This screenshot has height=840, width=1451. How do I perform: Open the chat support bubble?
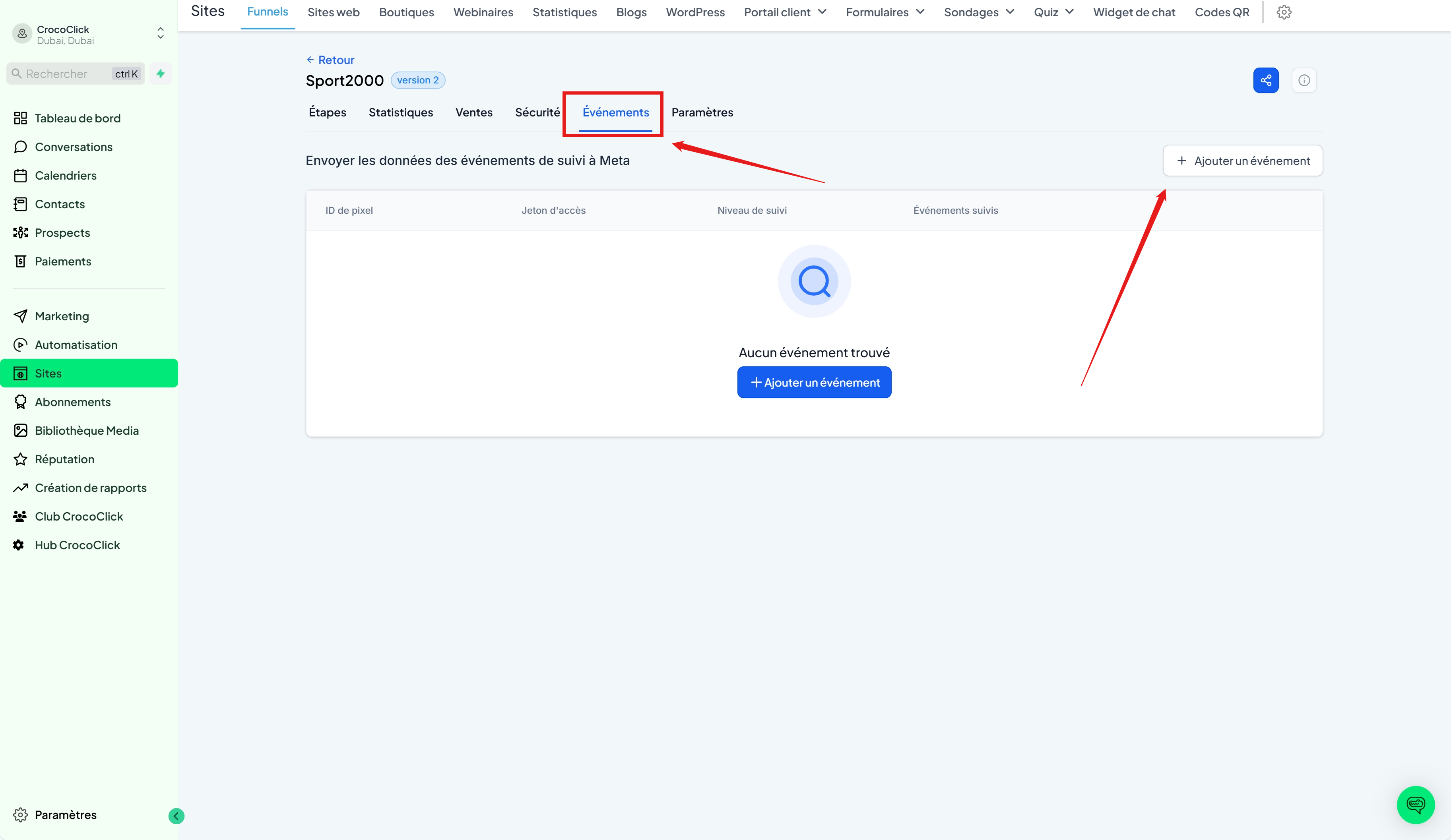coord(1415,805)
